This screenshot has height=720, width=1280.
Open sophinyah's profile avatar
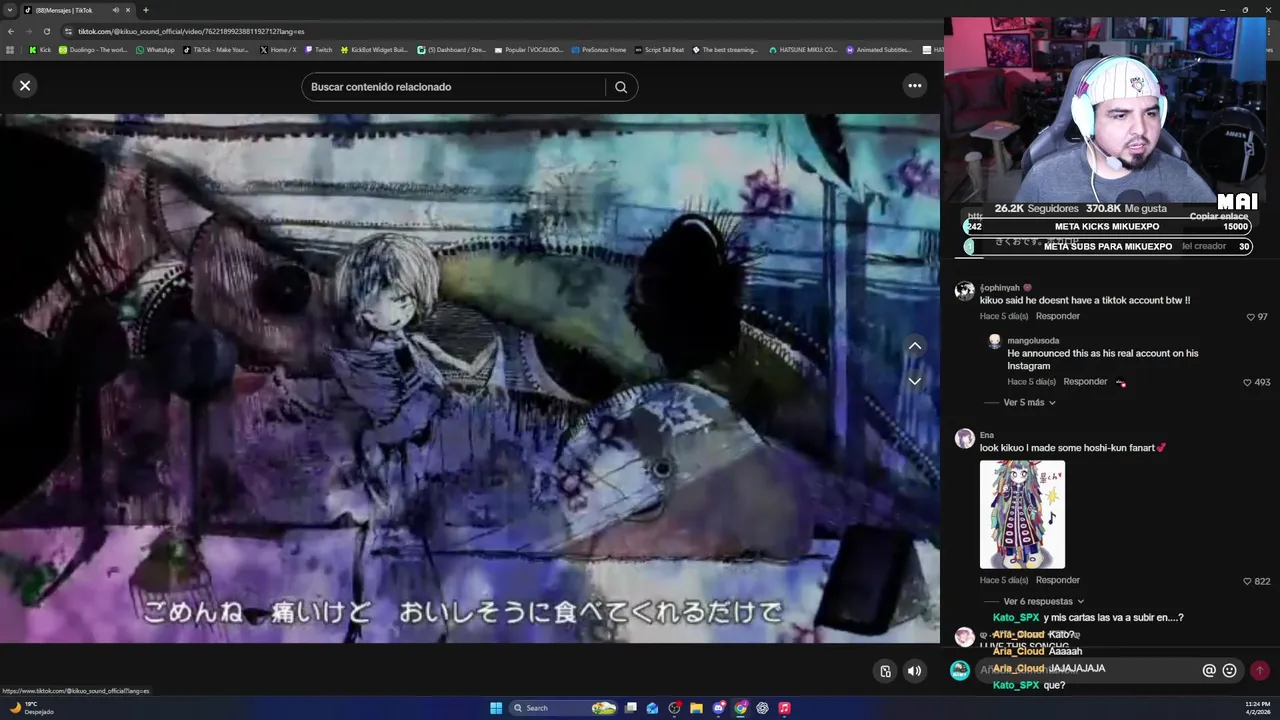[x=964, y=291]
